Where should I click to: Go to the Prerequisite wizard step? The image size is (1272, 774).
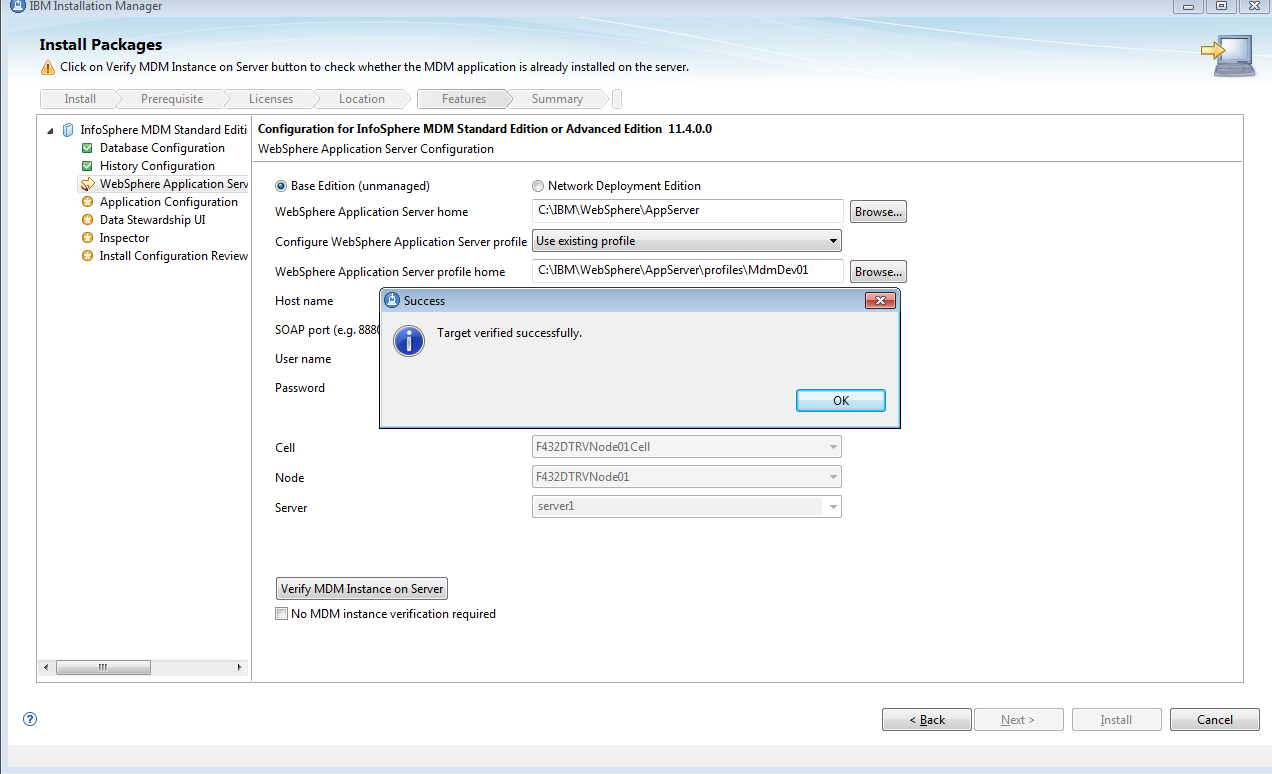171,99
